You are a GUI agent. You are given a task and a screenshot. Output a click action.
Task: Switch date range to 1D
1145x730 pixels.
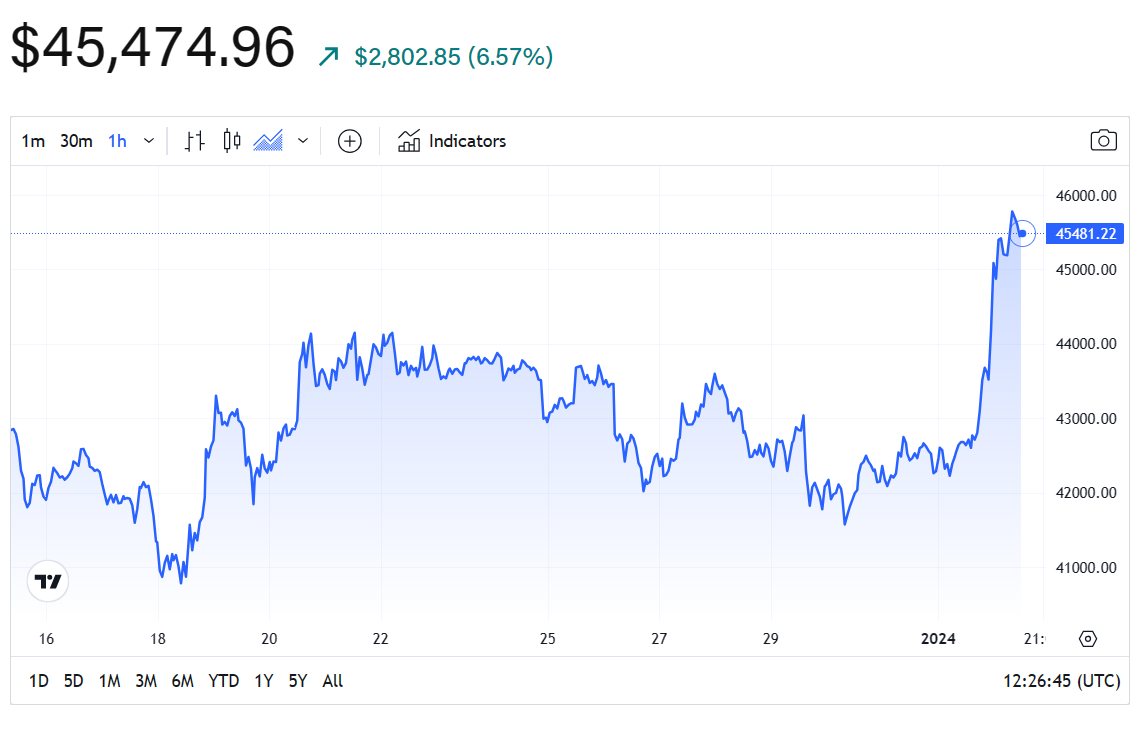[38, 681]
